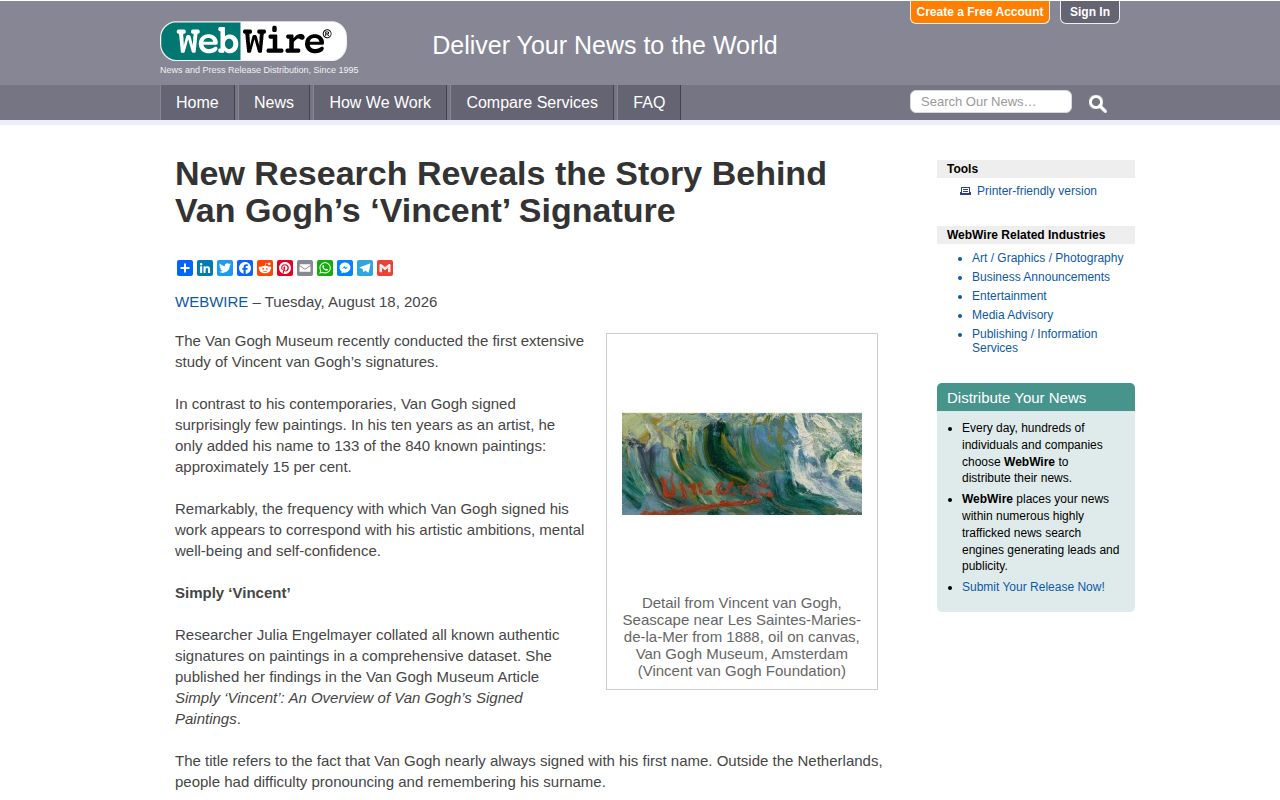Click the magnifying glass search icon

pyautogui.click(x=1098, y=103)
